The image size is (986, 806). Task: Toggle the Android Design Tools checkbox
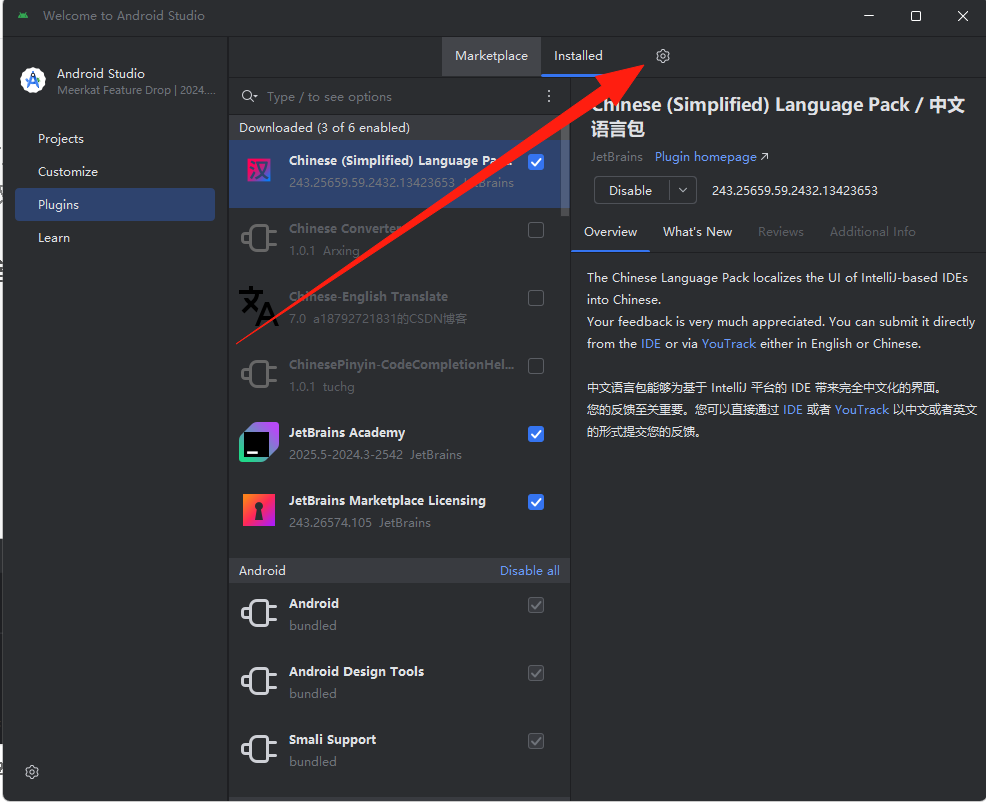(536, 673)
